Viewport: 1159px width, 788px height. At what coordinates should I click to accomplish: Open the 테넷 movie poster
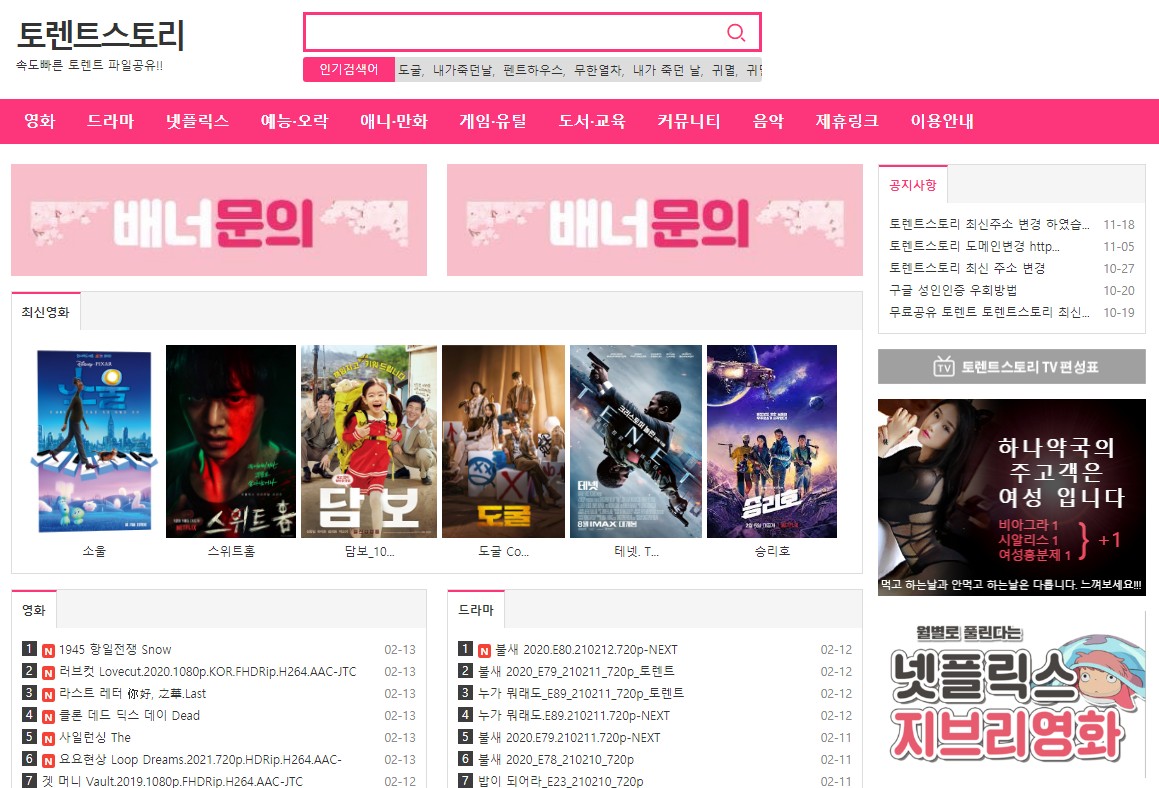pos(635,441)
